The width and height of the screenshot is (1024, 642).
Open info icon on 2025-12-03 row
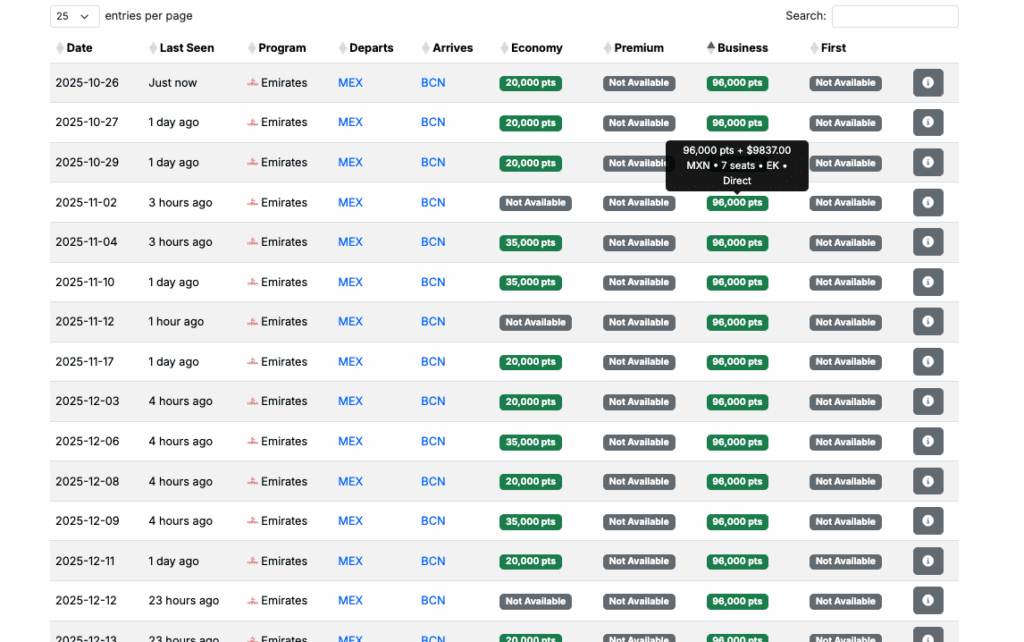927,401
